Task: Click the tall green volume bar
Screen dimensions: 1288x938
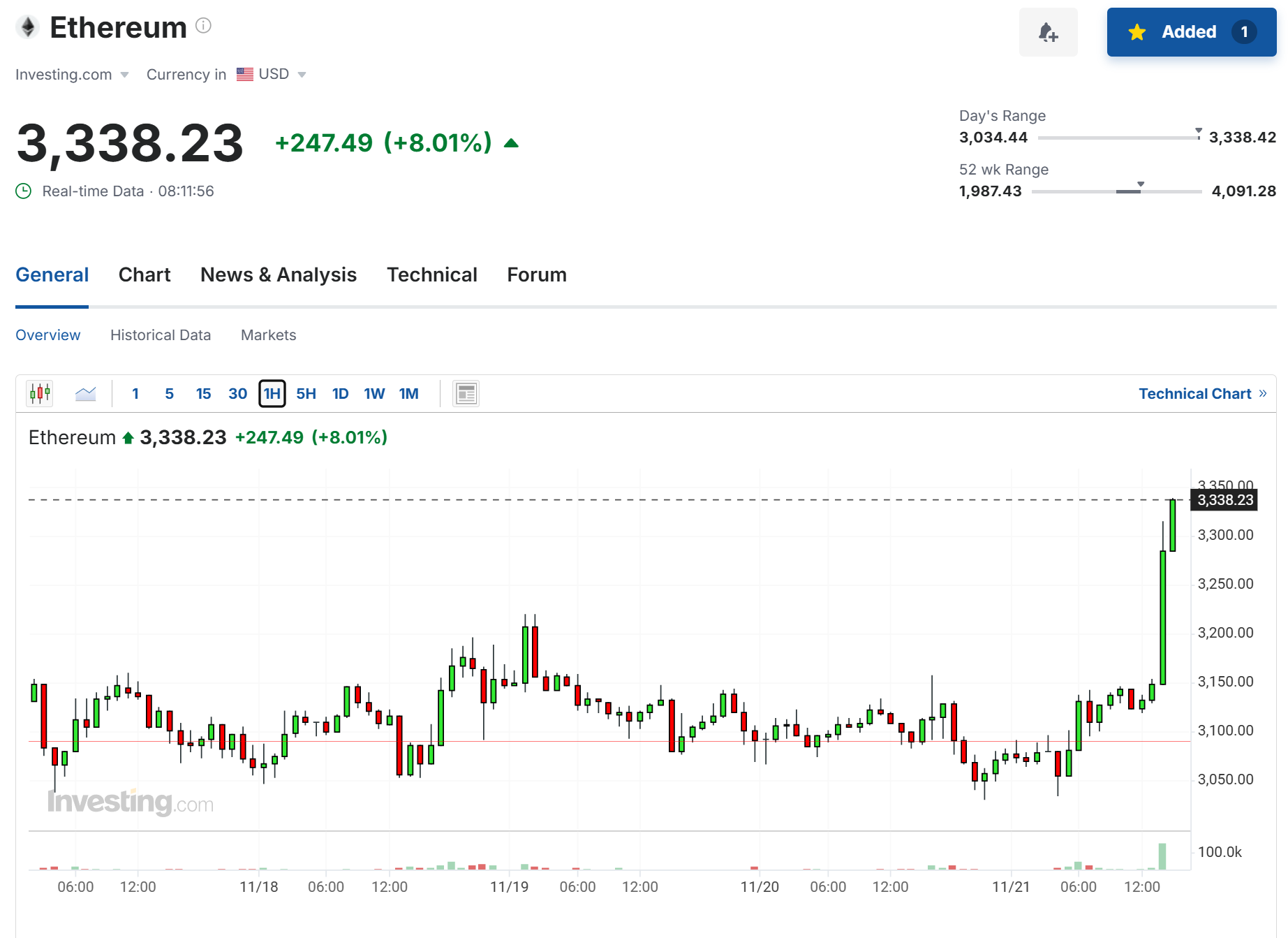Action: click(x=1162, y=856)
